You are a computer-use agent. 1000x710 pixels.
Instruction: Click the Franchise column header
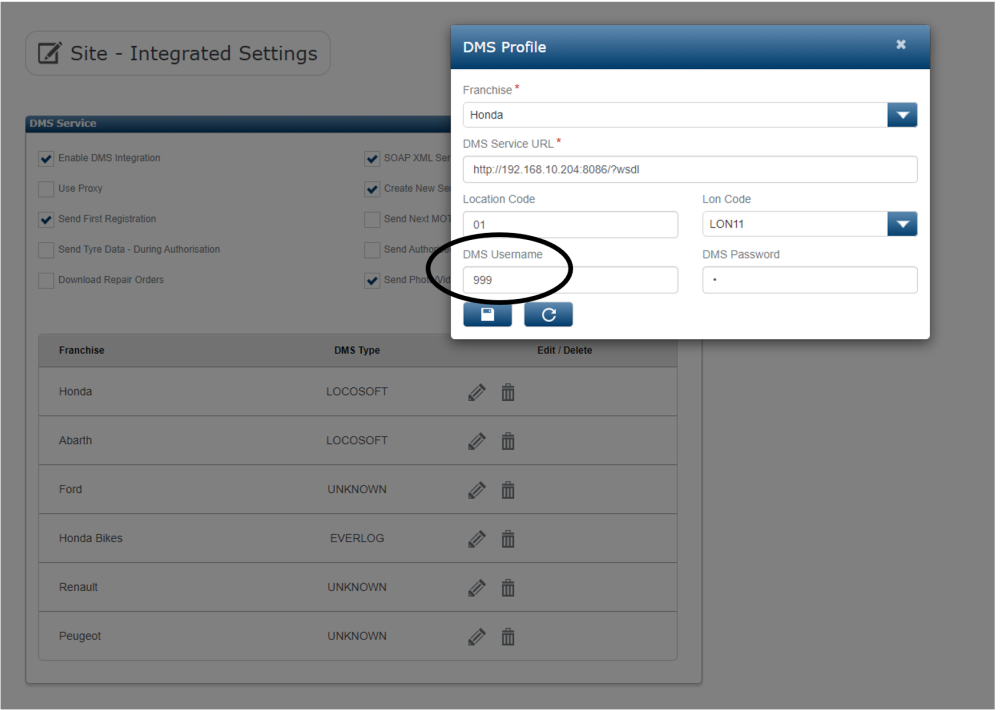pos(82,350)
